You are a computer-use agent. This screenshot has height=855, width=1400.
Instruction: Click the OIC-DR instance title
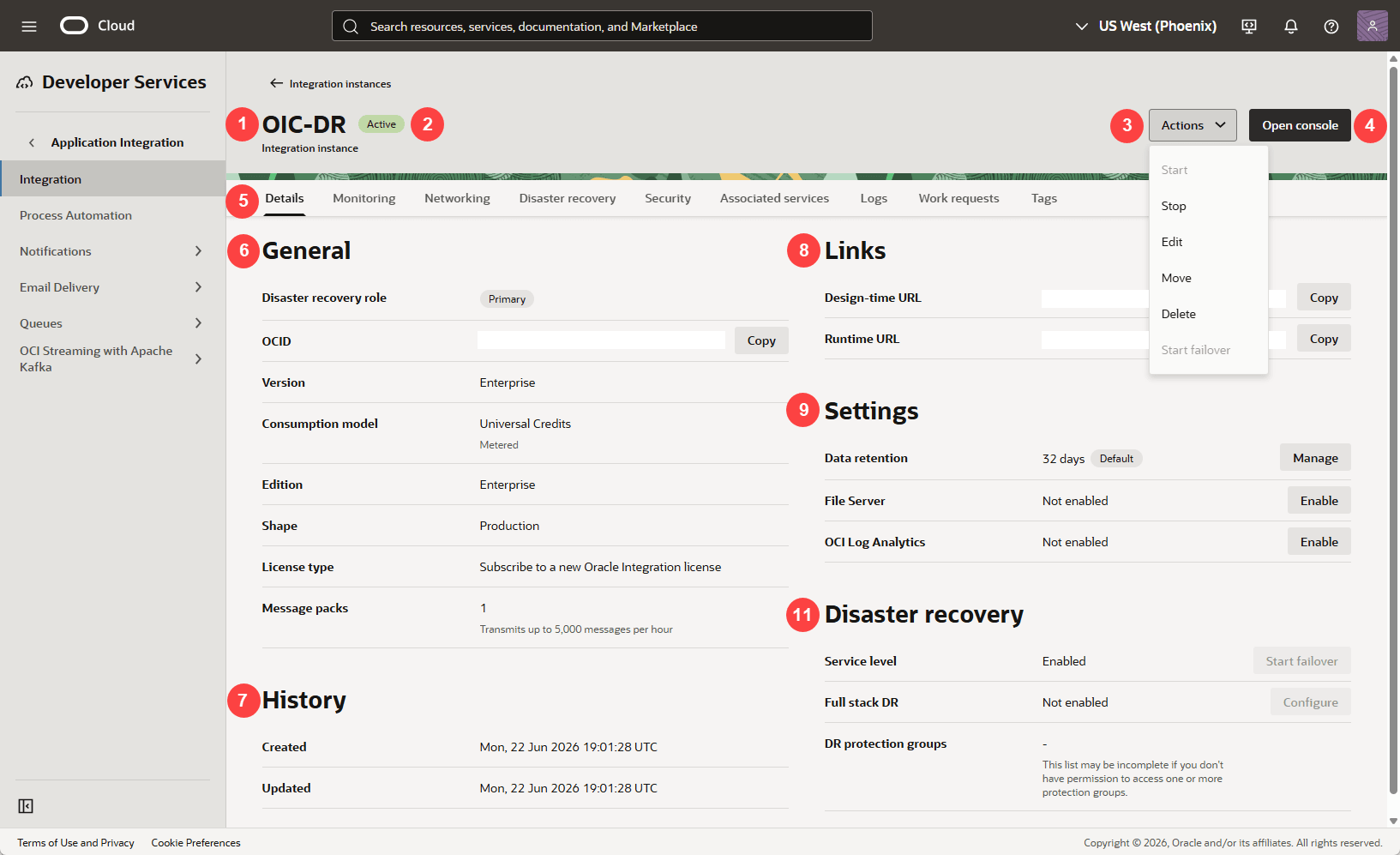point(303,124)
